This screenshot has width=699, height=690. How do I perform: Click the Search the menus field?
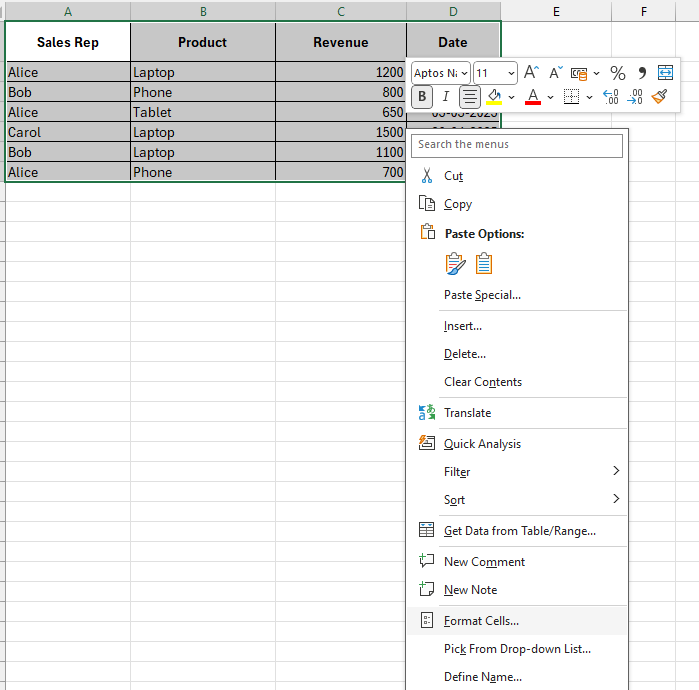pyautogui.click(x=517, y=145)
